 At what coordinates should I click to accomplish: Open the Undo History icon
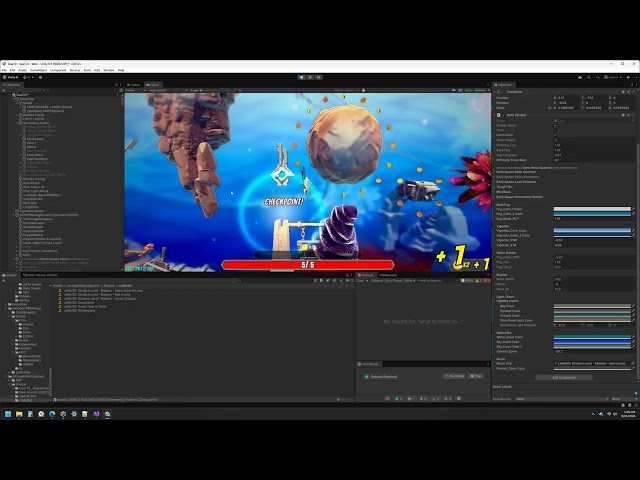pyautogui.click(x=589, y=77)
